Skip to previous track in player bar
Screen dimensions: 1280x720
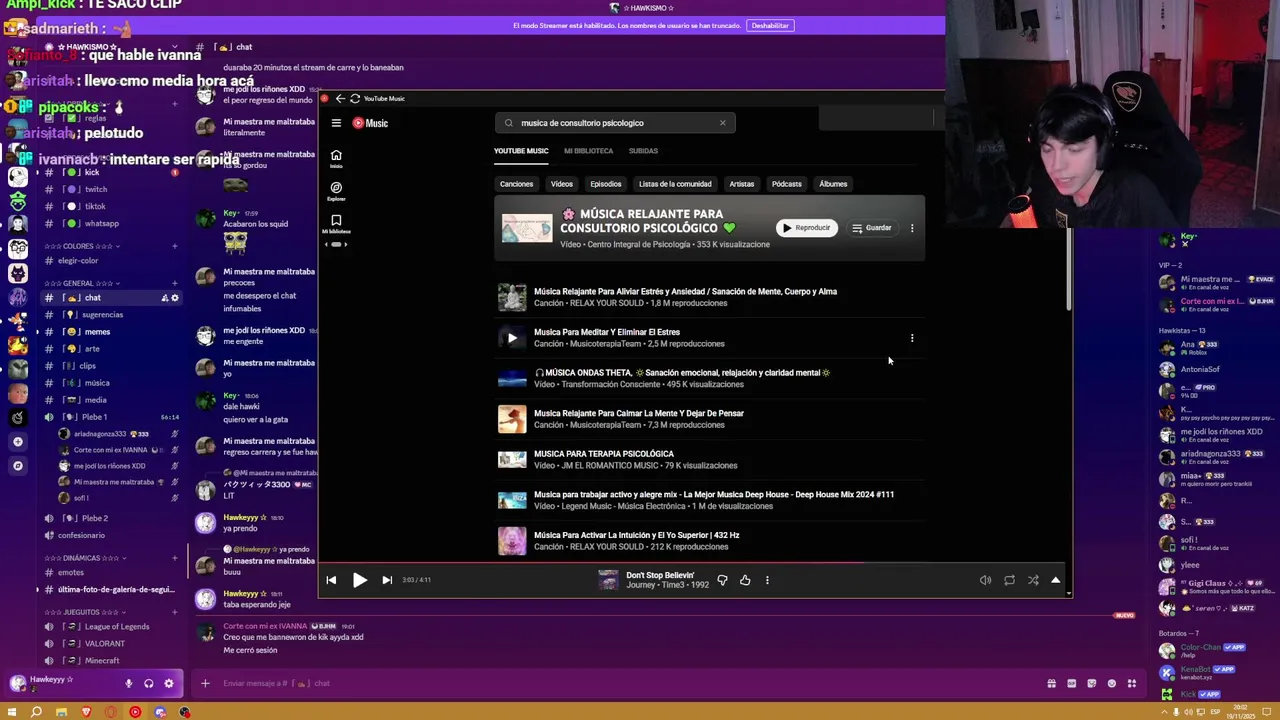(x=331, y=580)
